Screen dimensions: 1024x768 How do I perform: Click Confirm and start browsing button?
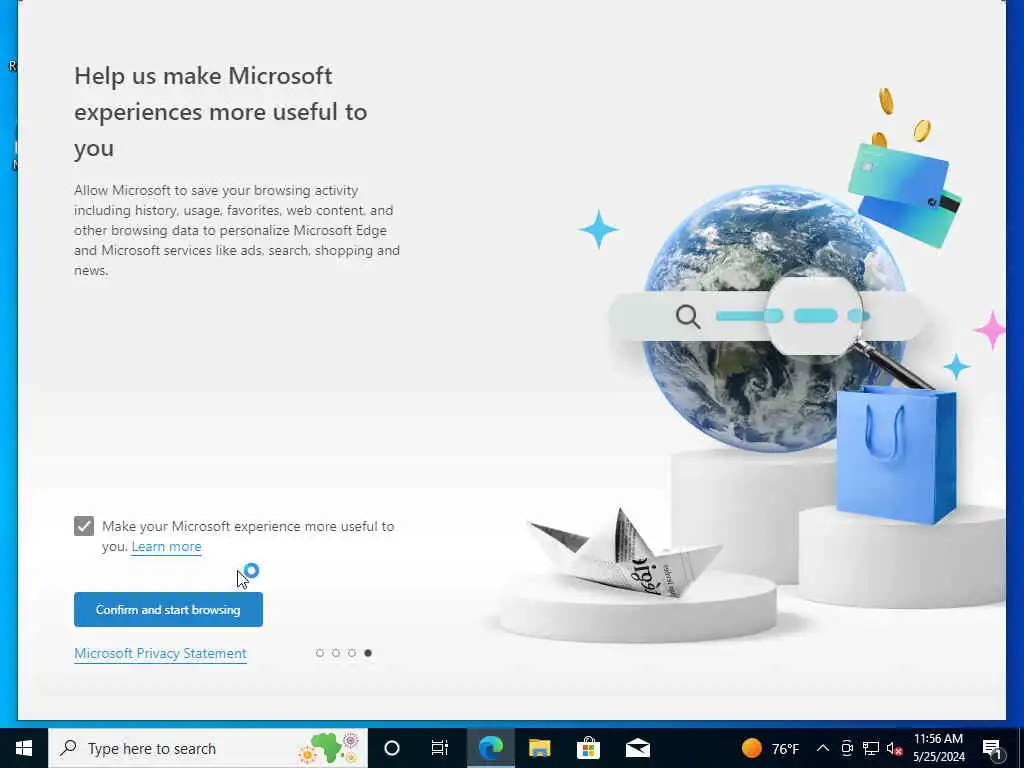coord(168,609)
